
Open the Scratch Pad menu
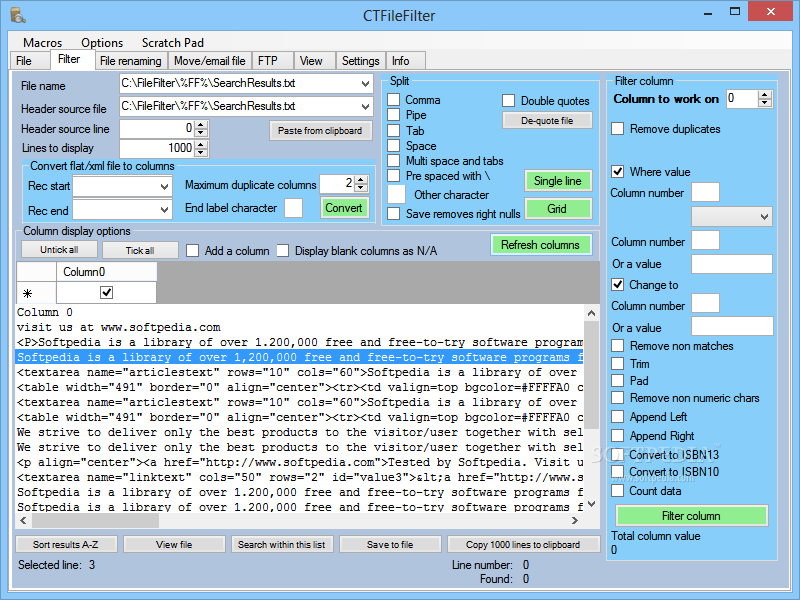172,43
